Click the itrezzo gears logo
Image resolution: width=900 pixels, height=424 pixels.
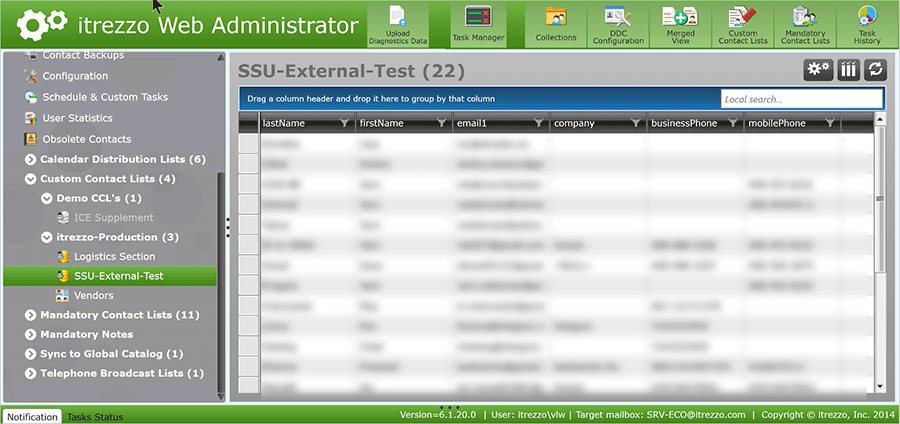tap(42, 24)
